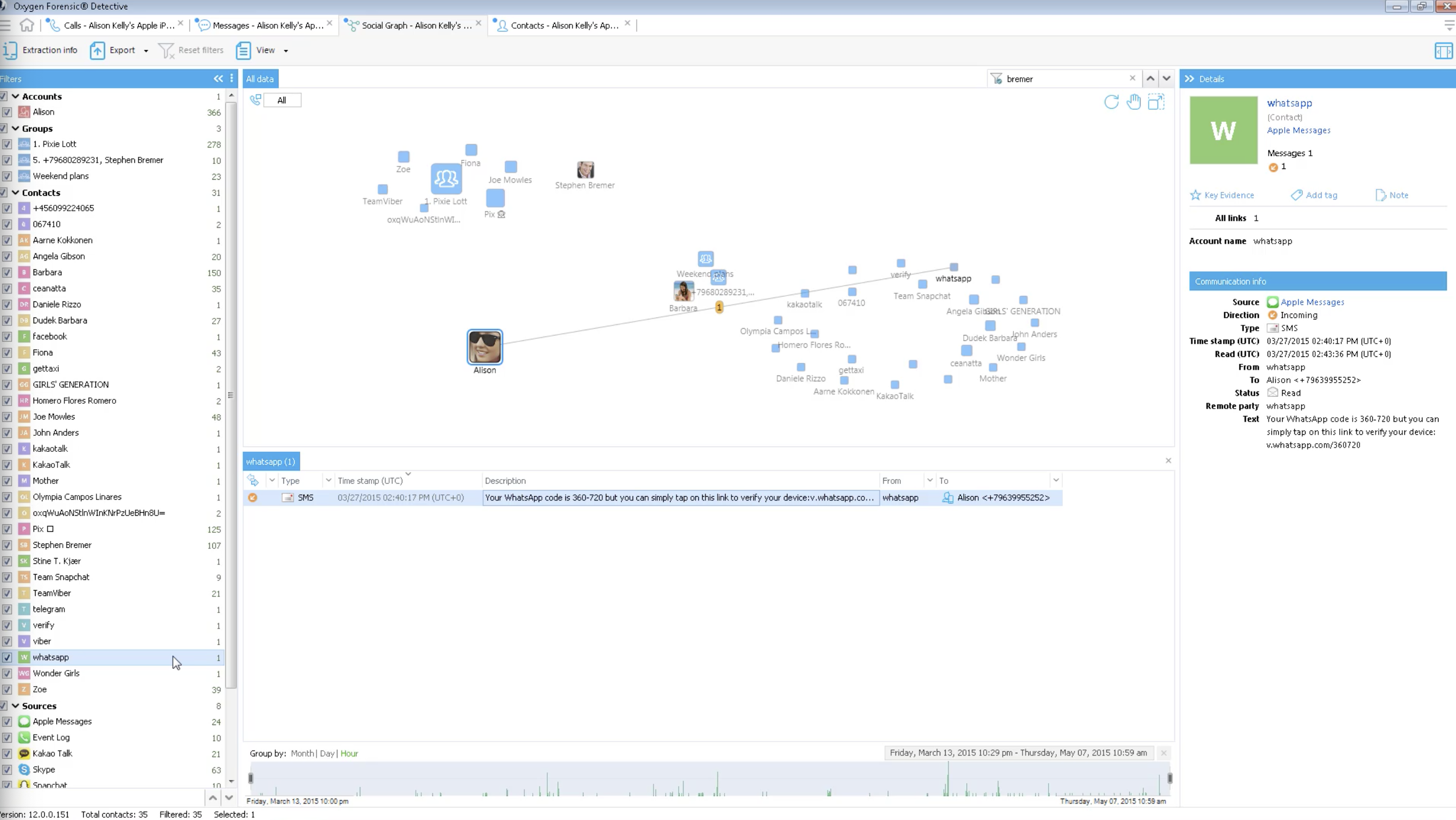Close the Social Graph tab

479,23
